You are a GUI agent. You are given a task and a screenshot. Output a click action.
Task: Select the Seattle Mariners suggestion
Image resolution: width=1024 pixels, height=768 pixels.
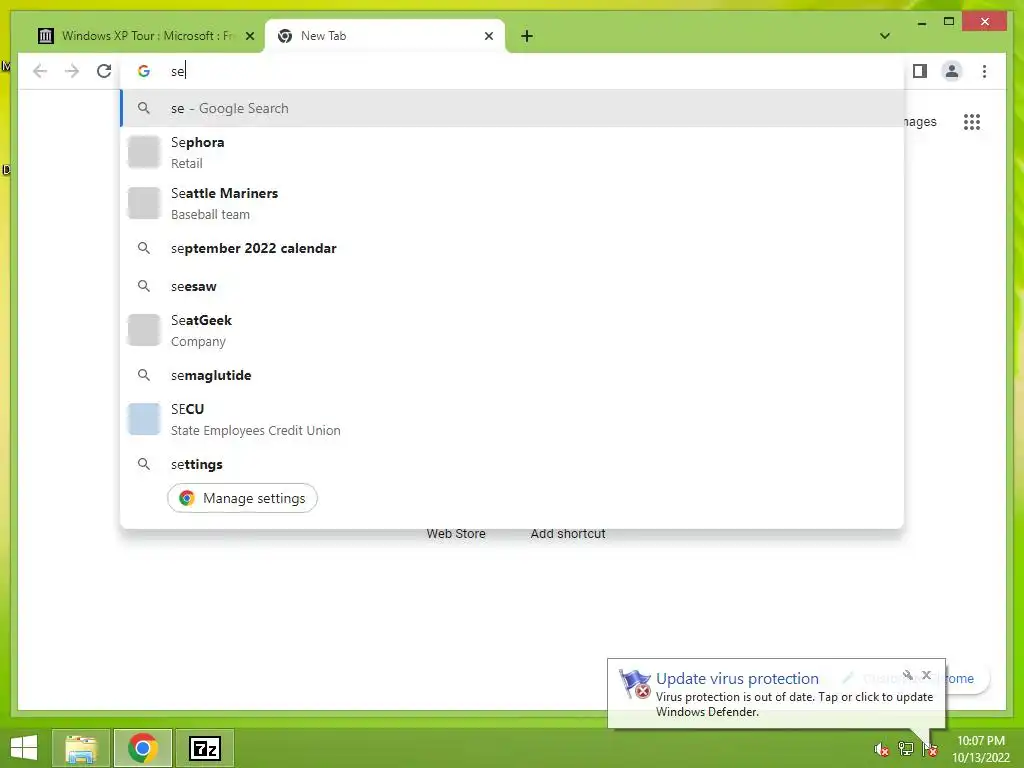[513, 203]
